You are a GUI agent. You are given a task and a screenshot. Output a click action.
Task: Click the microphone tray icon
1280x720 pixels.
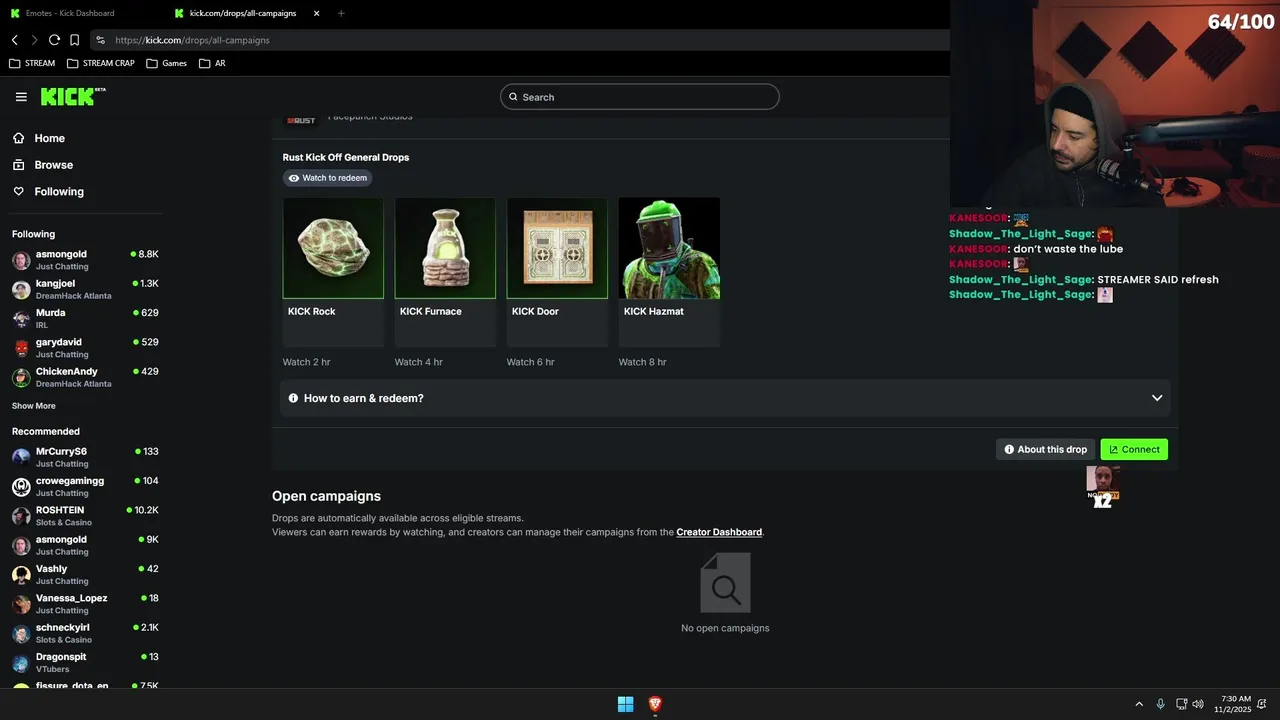point(1160,704)
